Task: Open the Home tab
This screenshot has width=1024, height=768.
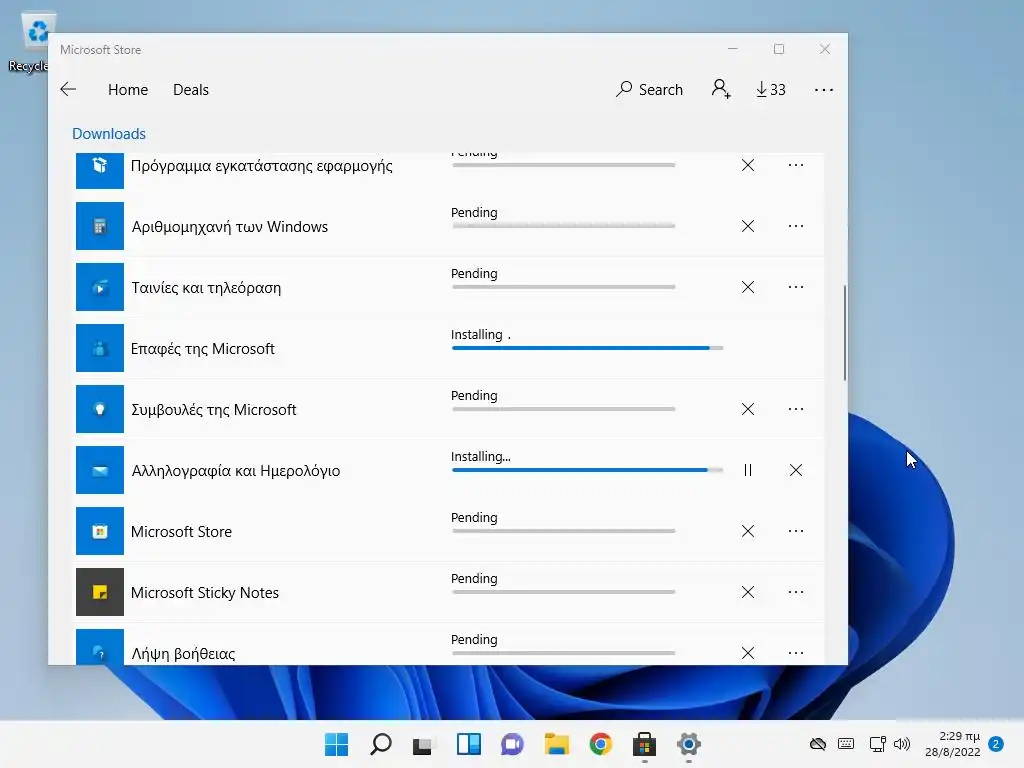Action: (128, 89)
